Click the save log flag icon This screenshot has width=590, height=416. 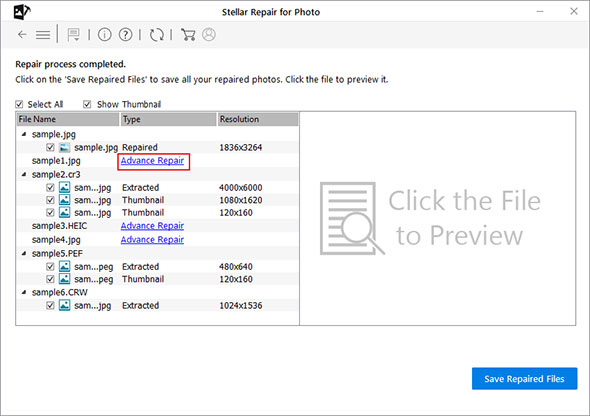point(73,35)
